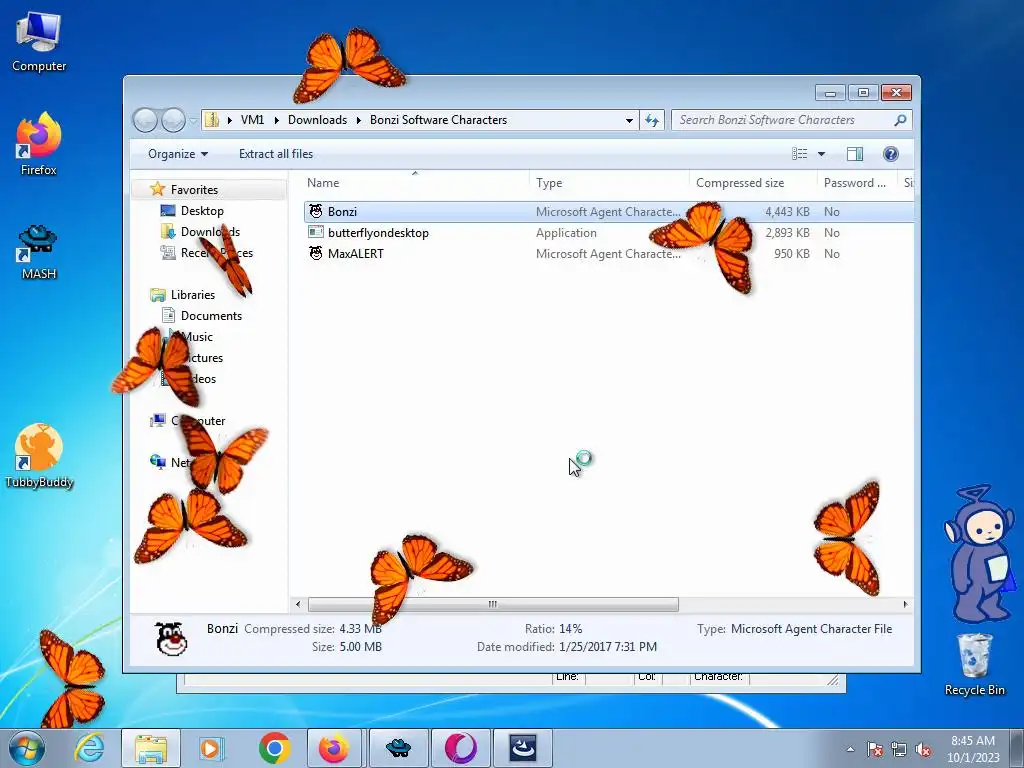The image size is (1024, 768).
Task: Click the network tray icon
Action: pos(899,749)
